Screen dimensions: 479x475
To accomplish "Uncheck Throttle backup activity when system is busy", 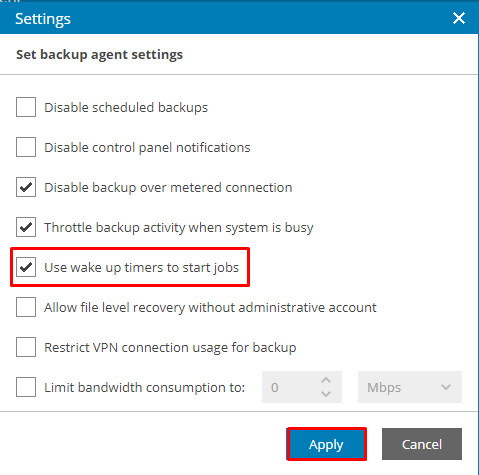I will tap(26, 227).
